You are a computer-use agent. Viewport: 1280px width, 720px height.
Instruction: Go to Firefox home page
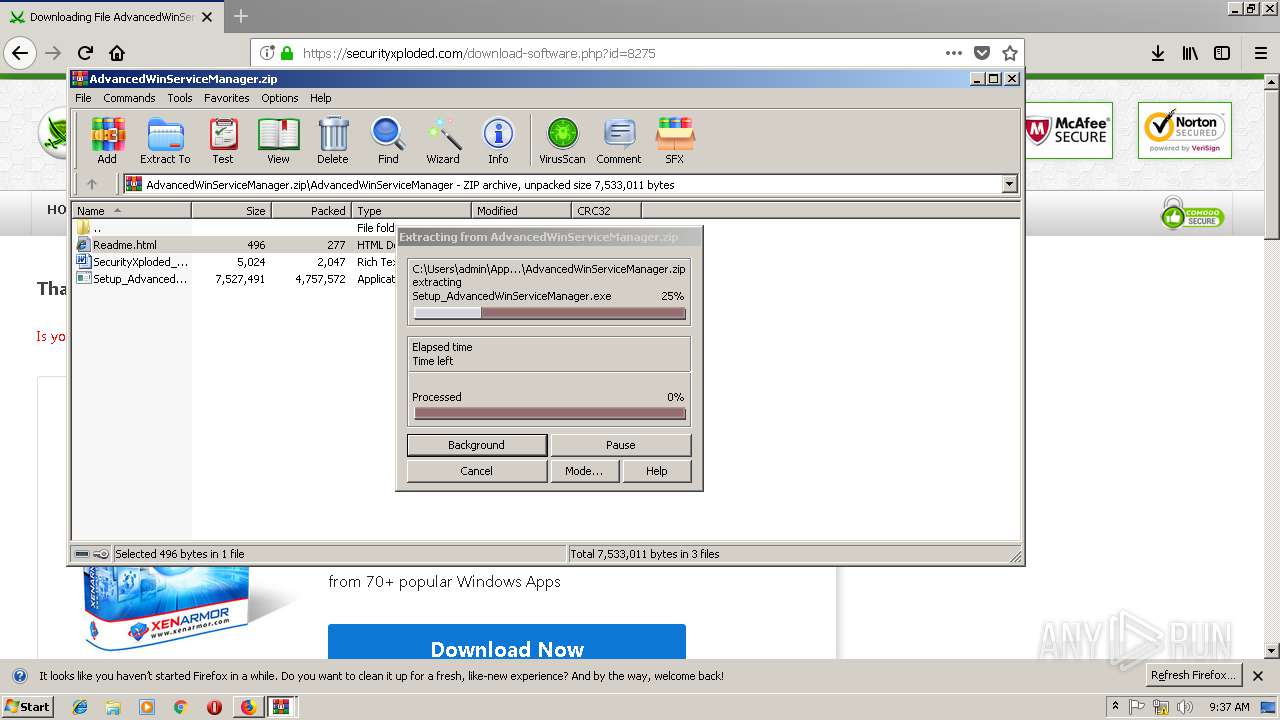pyautogui.click(x=117, y=53)
